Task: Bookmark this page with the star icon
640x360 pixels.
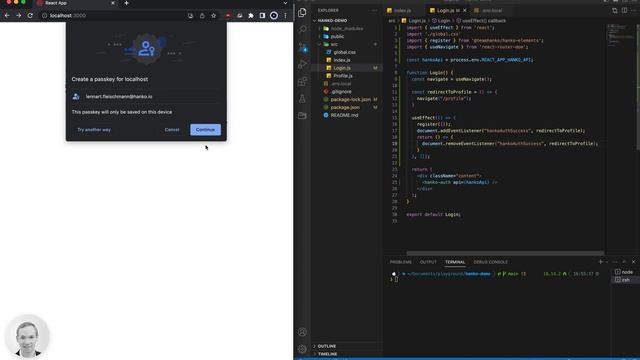Action: point(213,16)
